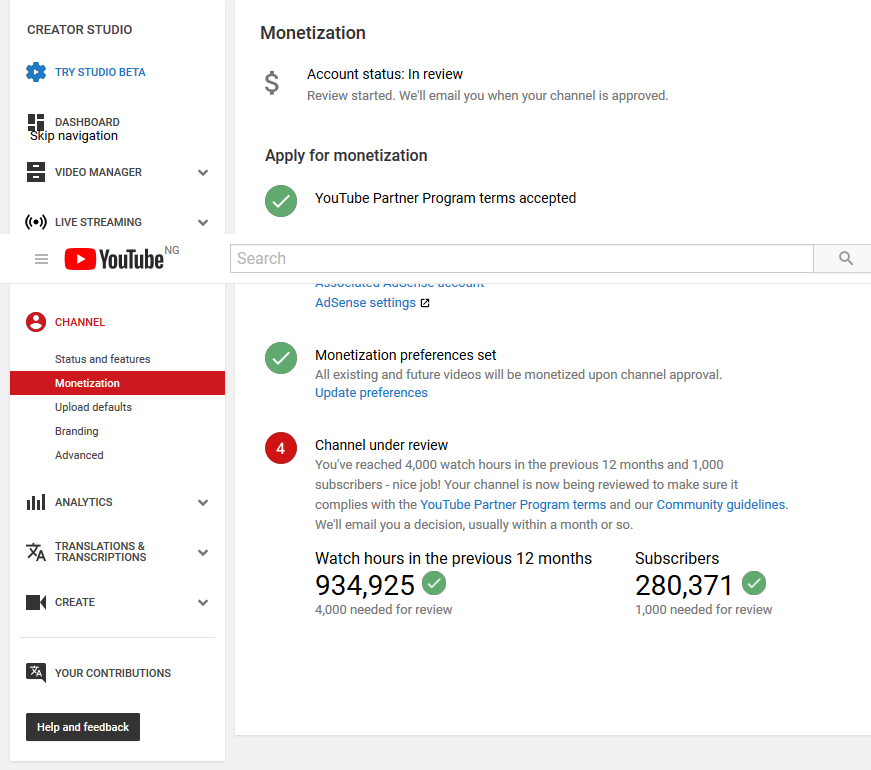871x770 pixels.
Task: Open Upload defaults settings
Action: 93,407
